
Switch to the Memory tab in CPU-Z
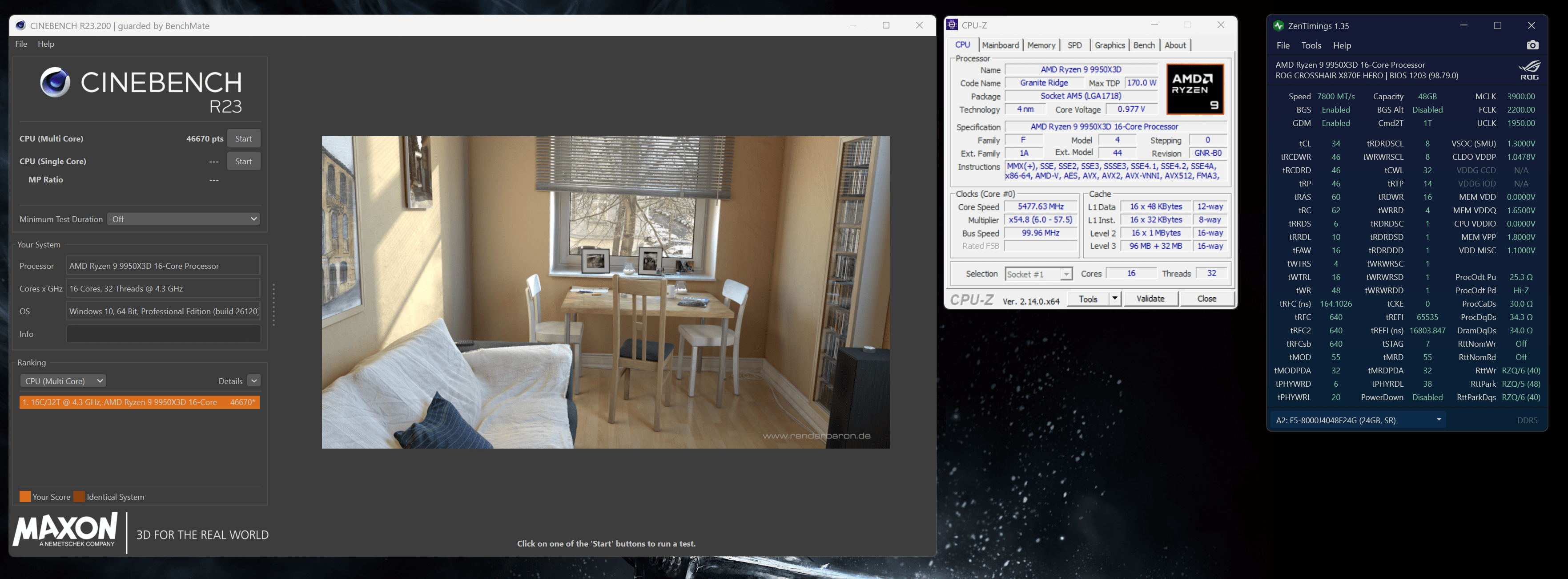click(1041, 45)
